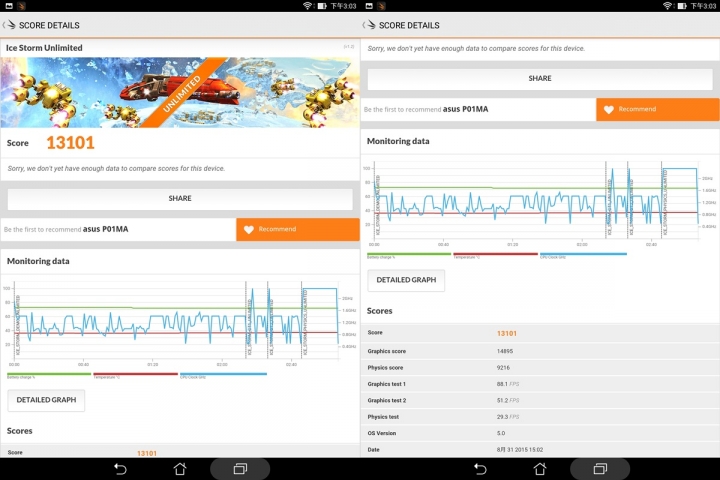Image resolution: width=720 pixels, height=480 pixels.
Task: Tap the heart icon in left Recommend button
Action: (x=248, y=230)
